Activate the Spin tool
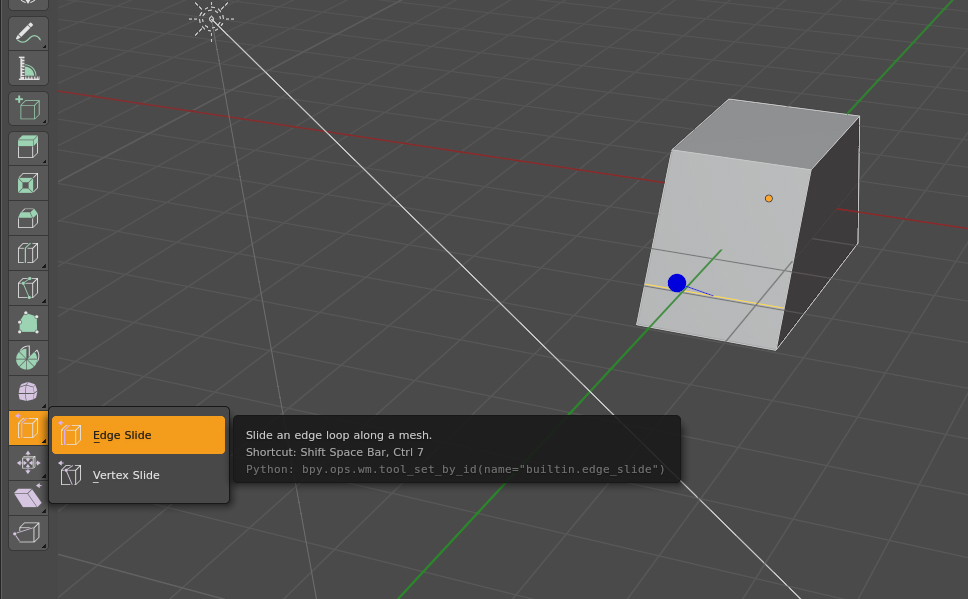The image size is (968, 599). tap(28, 358)
